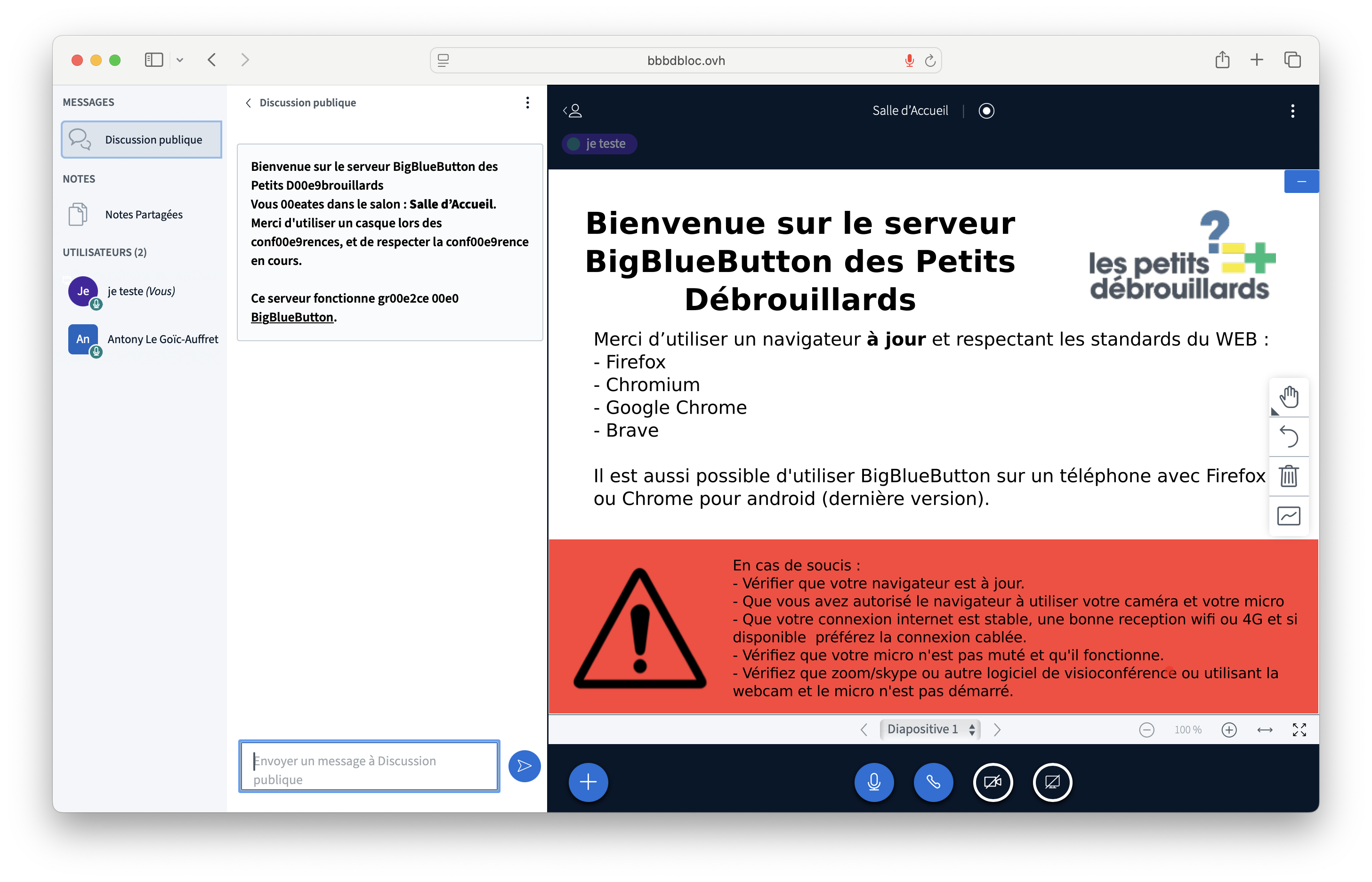This screenshot has height=882, width=1372.
Task: Click the chat message input field
Action: click(369, 766)
